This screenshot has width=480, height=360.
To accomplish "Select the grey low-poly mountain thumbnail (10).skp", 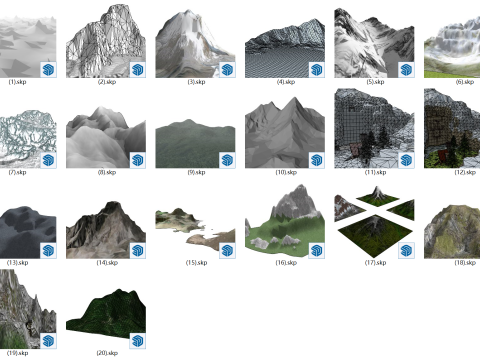I will coord(285,132).
